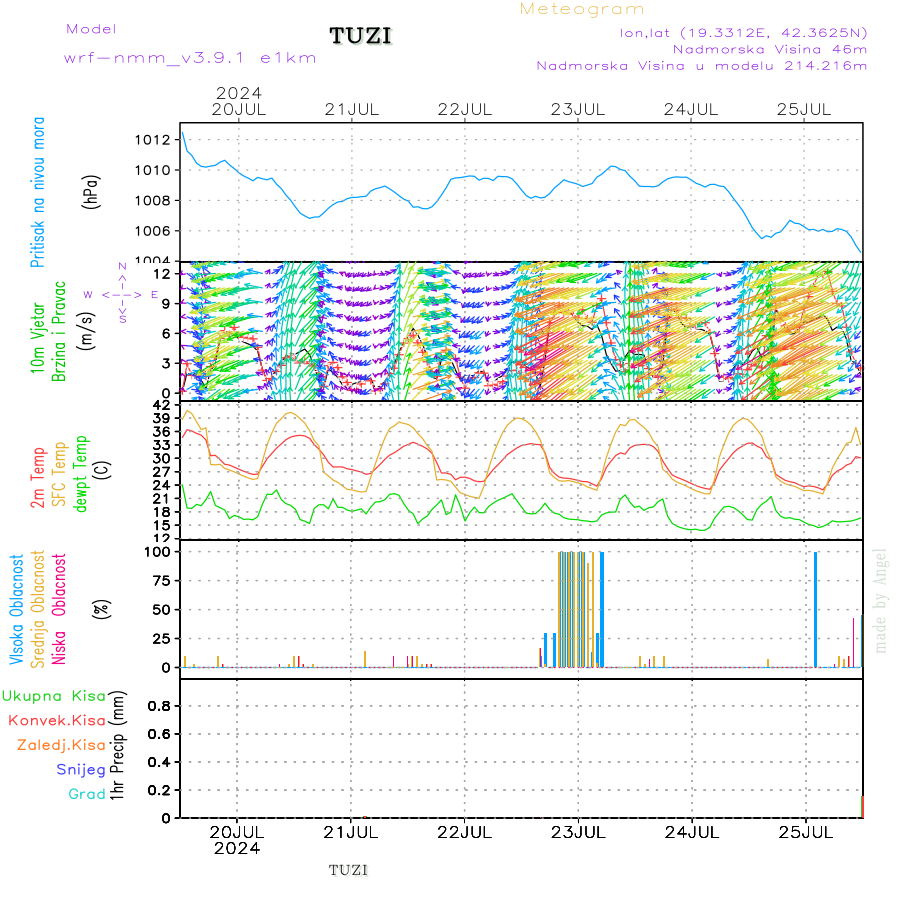Click the "Brzina i Pravac" label
This screenshot has width=900, height=900.
[x=59, y=331]
